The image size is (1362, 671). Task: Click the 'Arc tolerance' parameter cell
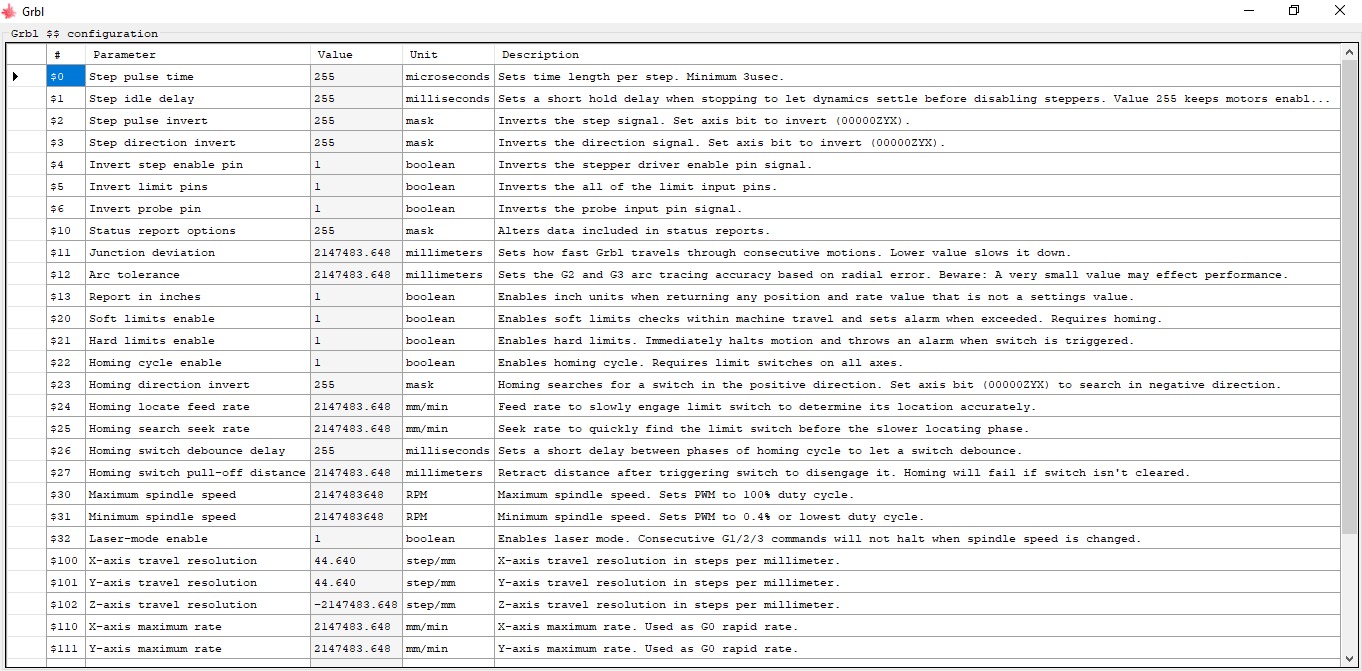pos(198,275)
